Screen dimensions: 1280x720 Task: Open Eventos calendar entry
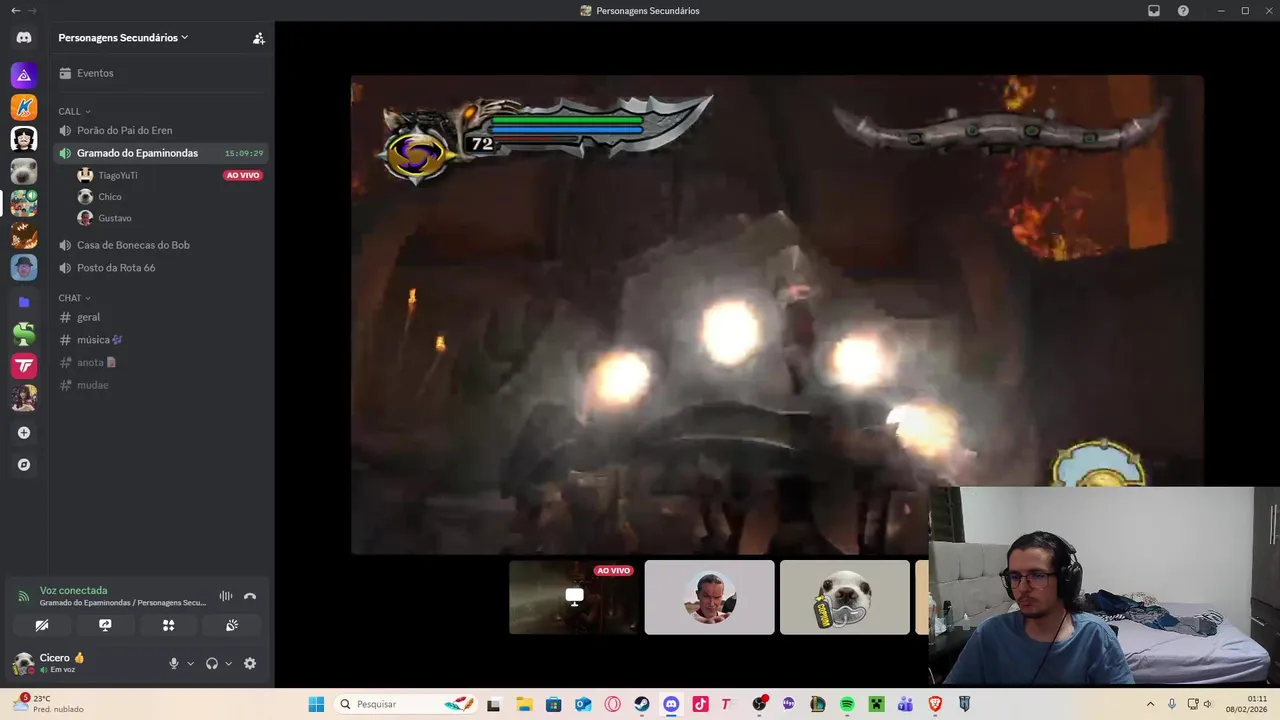coord(161,73)
